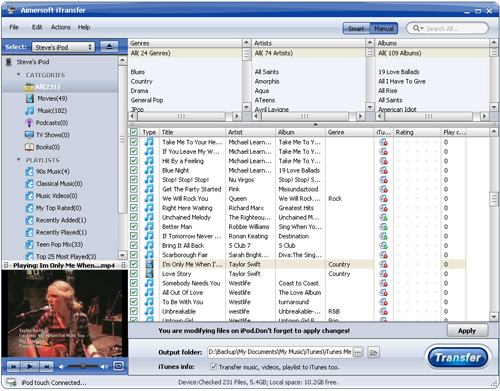The width and height of the screenshot is (500, 391).
Task: Collapse the PLAYLISTS section
Action: pyautogui.click(x=19, y=160)
